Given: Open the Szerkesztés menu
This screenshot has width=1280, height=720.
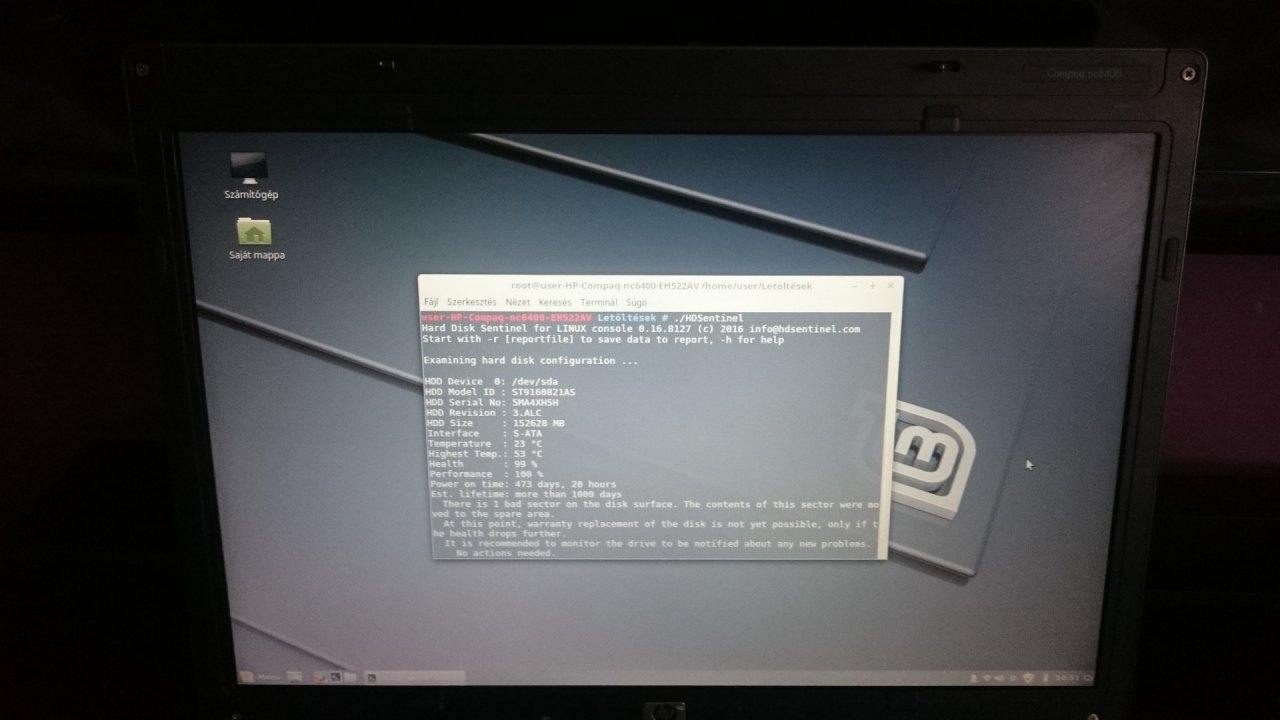Looking at the screenshot, I should (x=471, y=302).
